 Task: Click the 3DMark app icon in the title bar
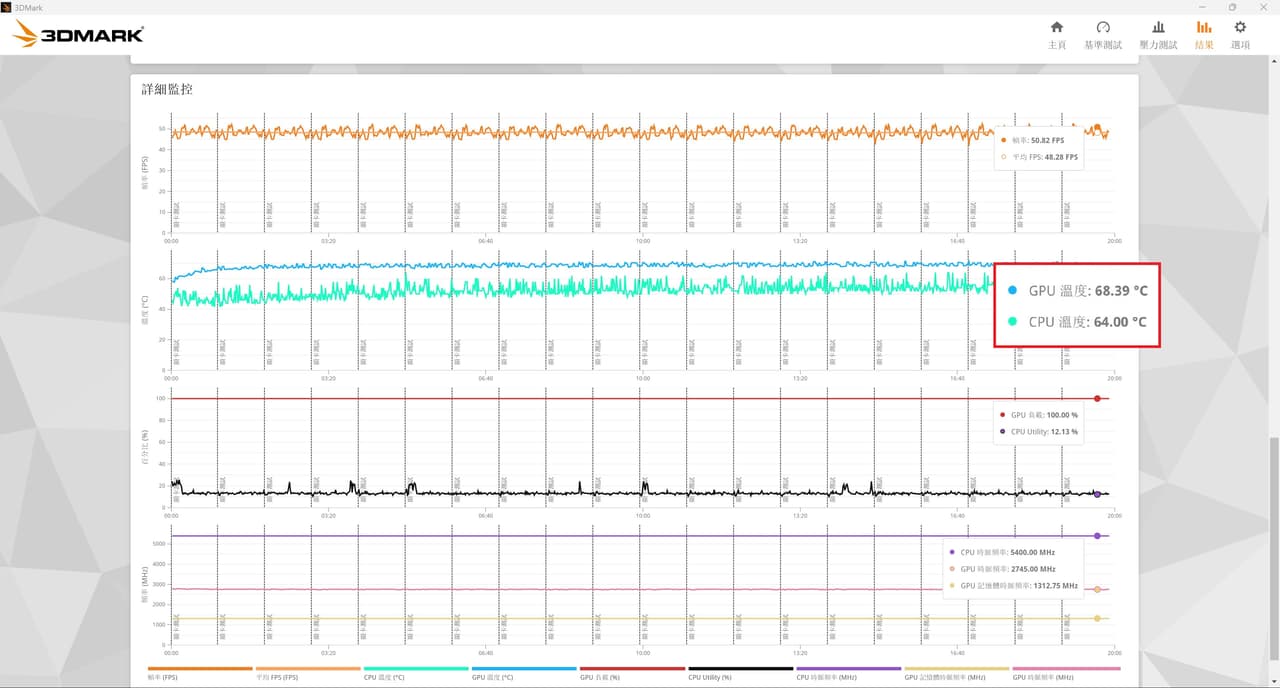7,7
